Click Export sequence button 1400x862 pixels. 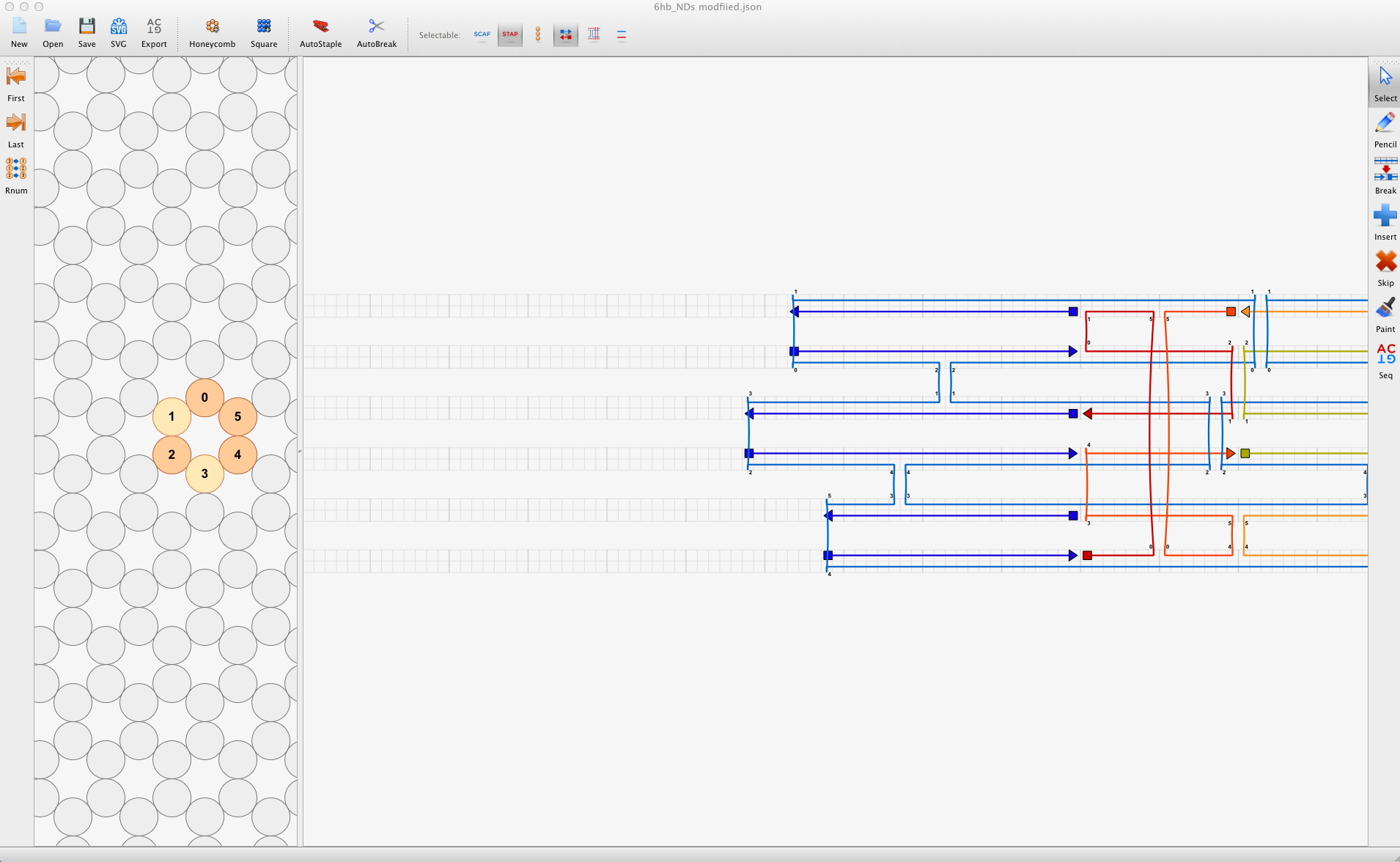(x=154, y=33)
